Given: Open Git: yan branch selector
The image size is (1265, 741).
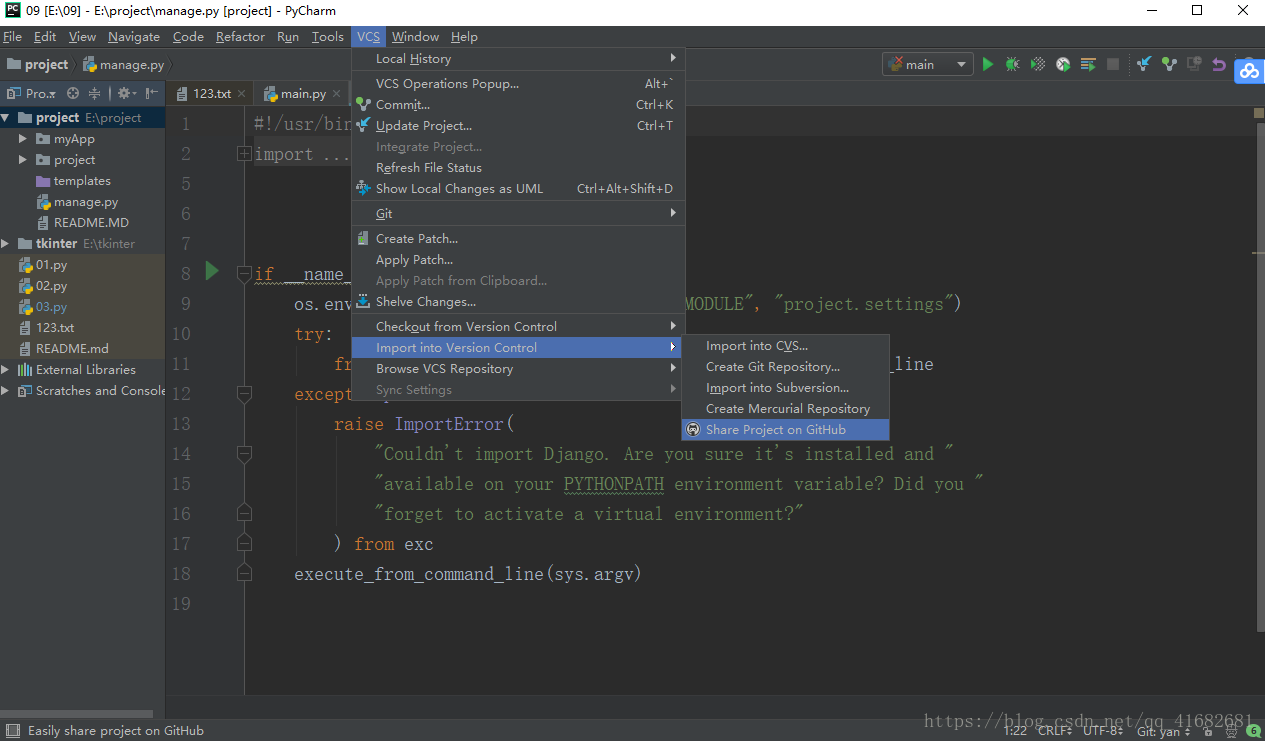Looking at the screenshot, I should pos(1164,731).
